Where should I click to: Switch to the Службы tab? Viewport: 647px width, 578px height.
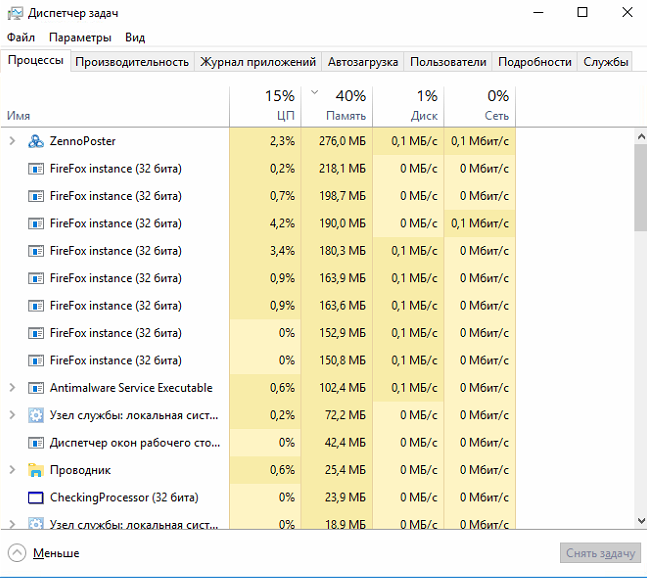coord(605,62)
